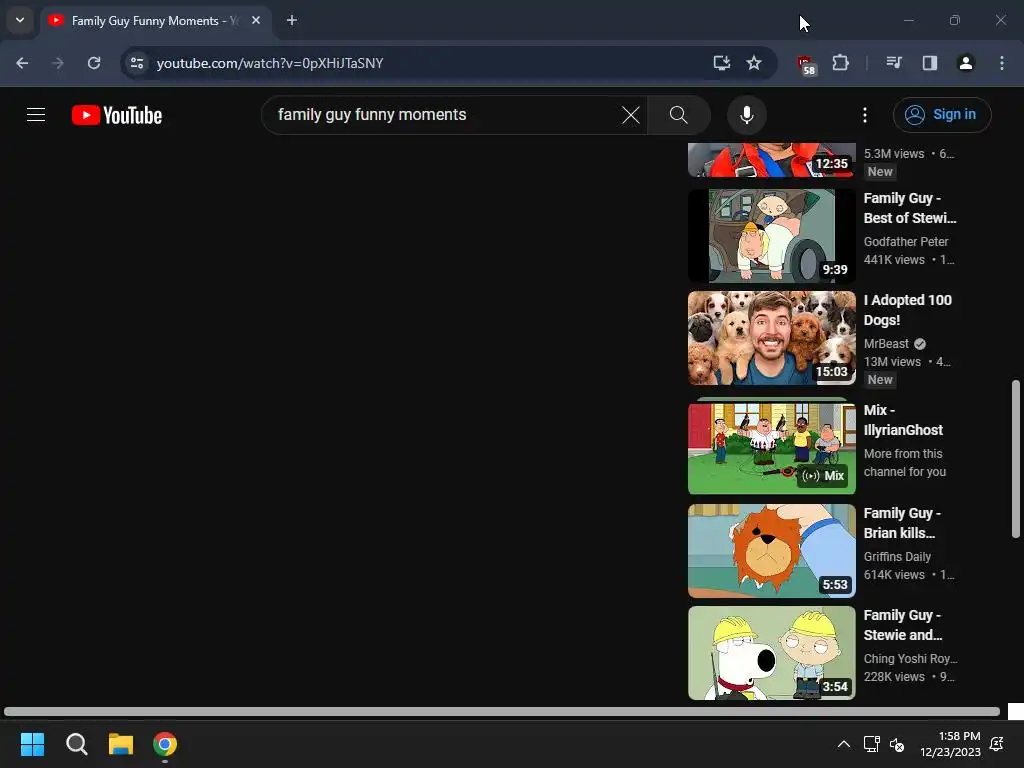The image size is (1024, 768).
Task: Open the YouTube guide hamburger menu
Action: pyautogui.click(x=36, y=115)
